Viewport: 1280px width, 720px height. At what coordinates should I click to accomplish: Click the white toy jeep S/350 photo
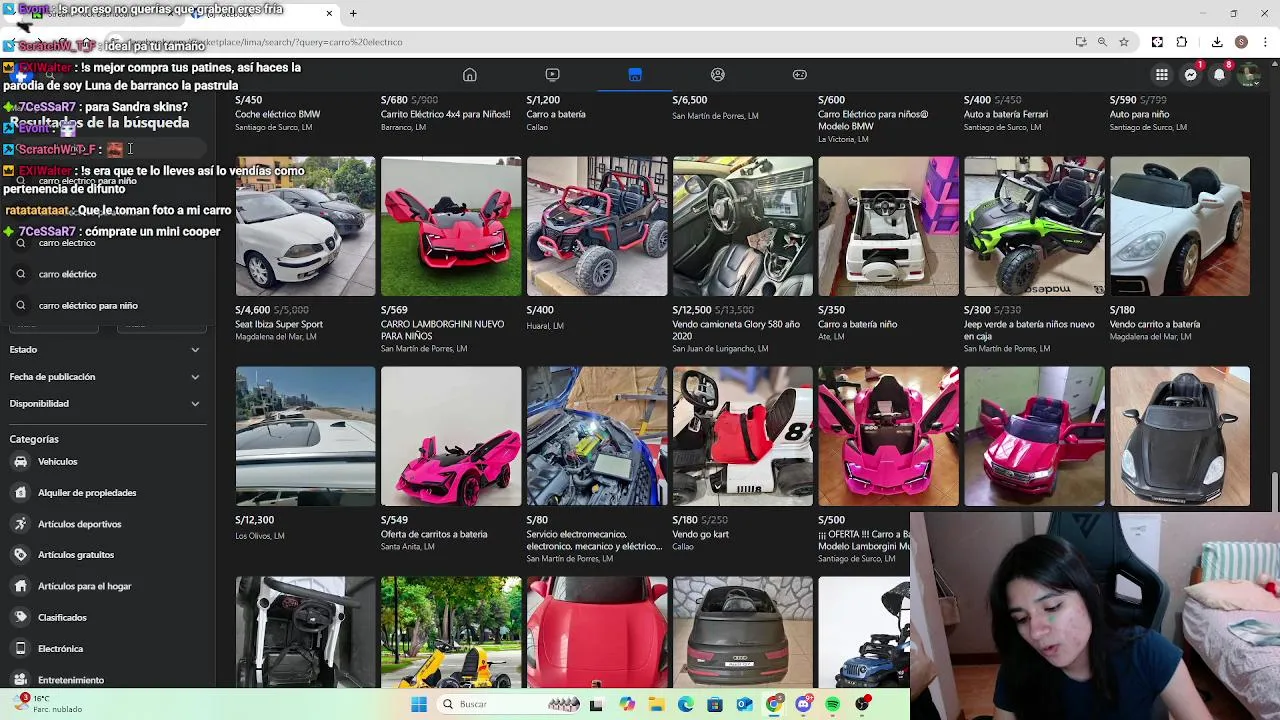click(x=888, y=226)
